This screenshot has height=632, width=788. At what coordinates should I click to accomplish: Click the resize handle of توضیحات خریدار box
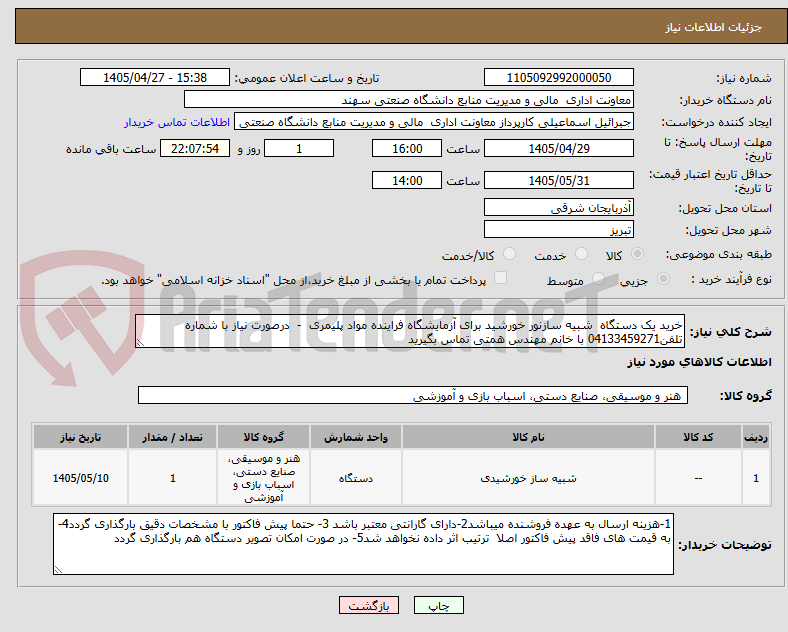pyautogui.click(x=58, y=570)
